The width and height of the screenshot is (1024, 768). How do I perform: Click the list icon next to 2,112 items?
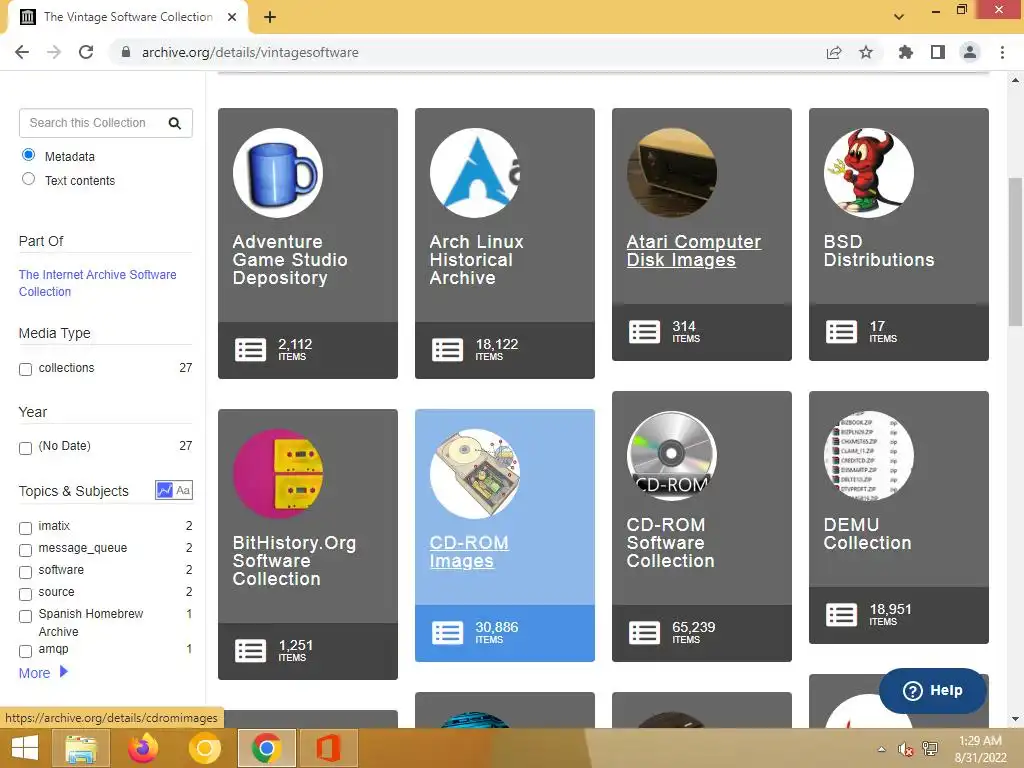tap(250, 350)
